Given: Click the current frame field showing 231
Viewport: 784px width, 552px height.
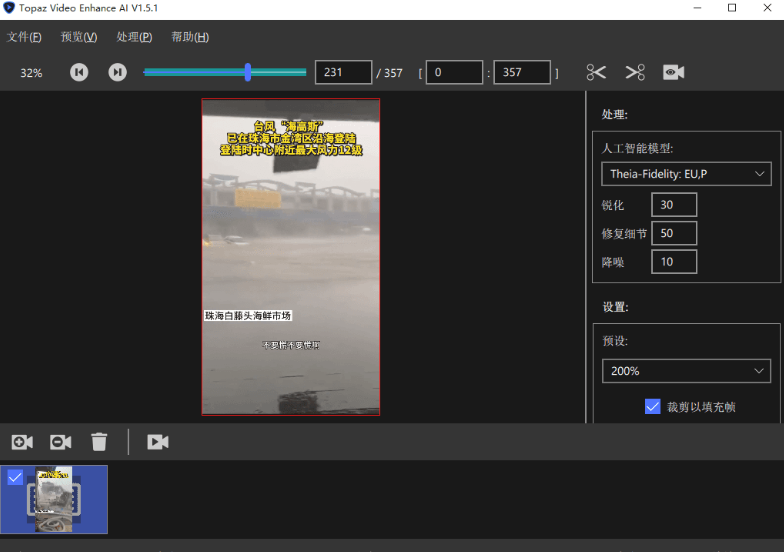Looking at the screenshot, I should [x=344, y=72].
